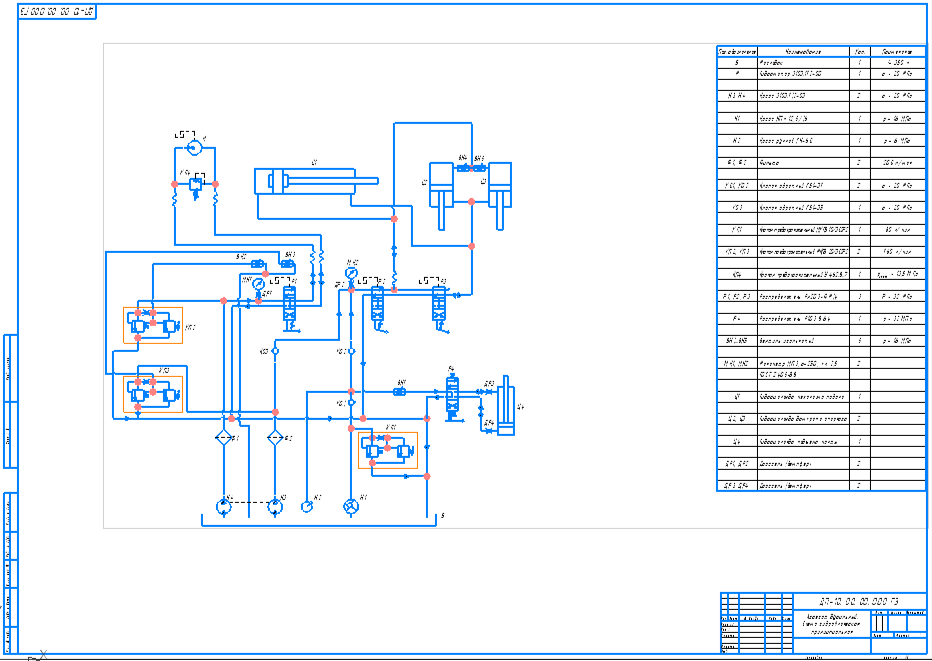
Task: Select the vertical cylinder at far right of schematic
Action: pyautogui.click(x=507, y=404)
